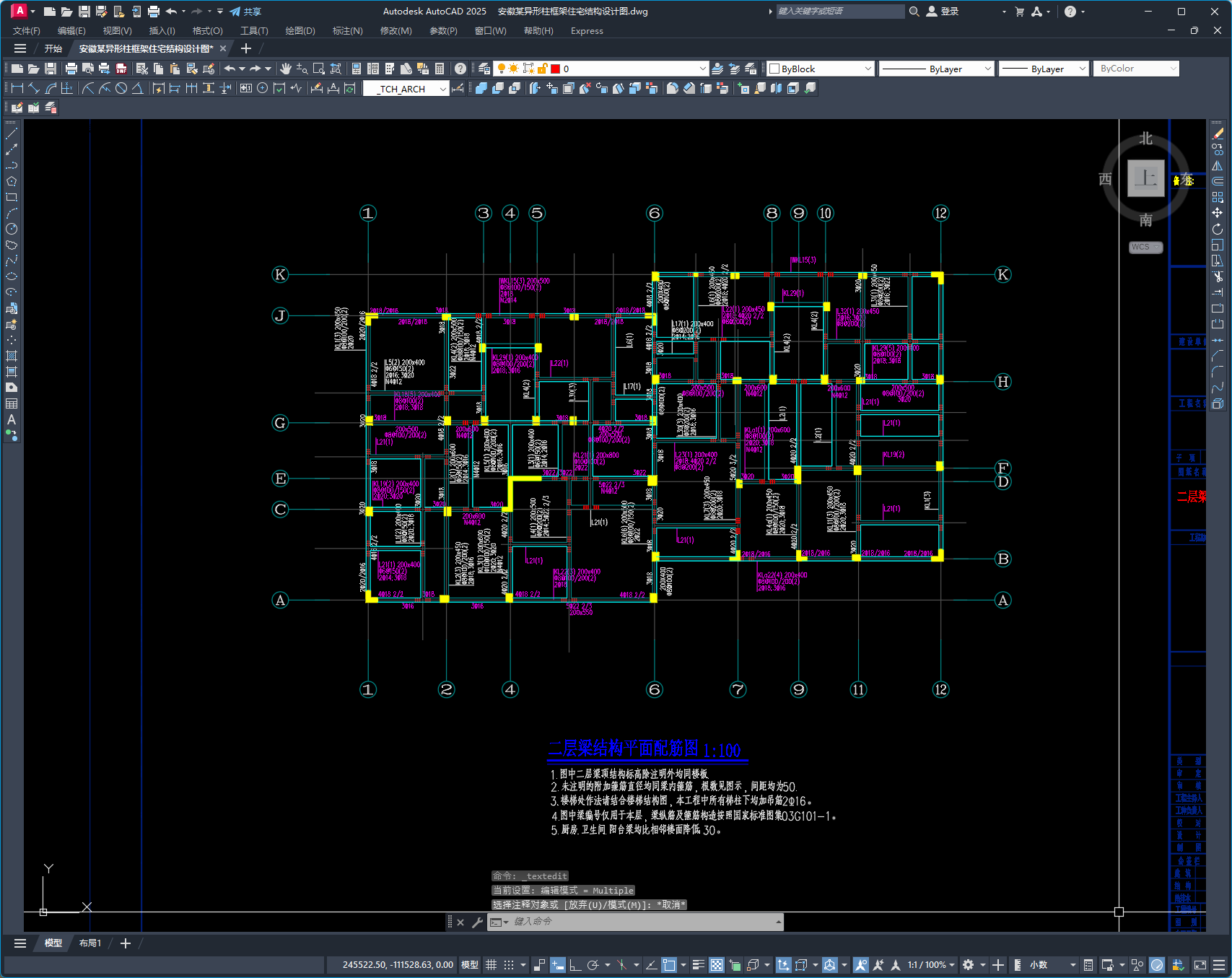Screen dimensions: 1232x978
Task: Open the 文件(F) menu
Action: coord(27,31)
